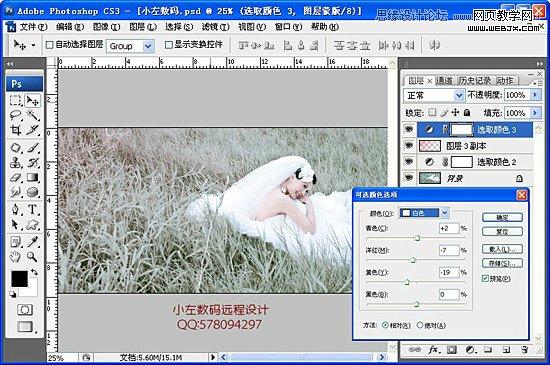Select the History Brush tool
Image resolution: width=550 pixels, height=365 pixels.
[x=32, y=162]
